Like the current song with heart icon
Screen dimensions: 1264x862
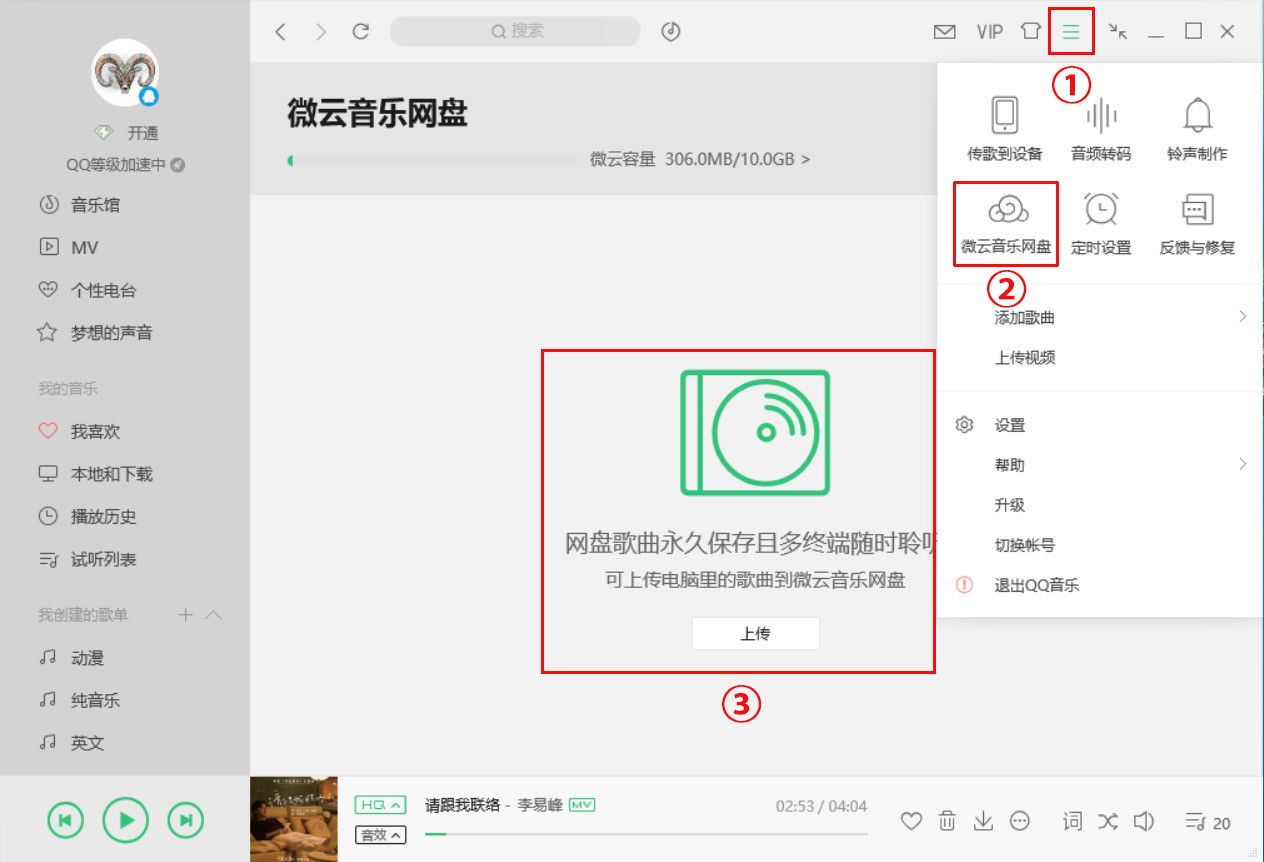[911, 821]
